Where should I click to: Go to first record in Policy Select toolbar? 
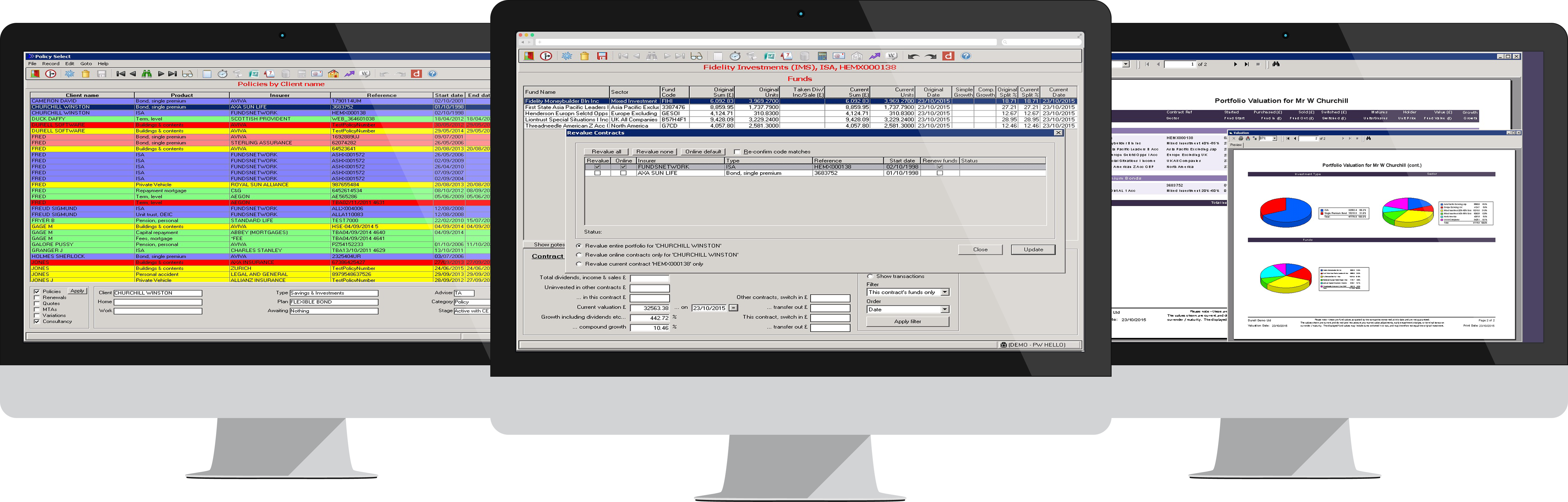tap(120, 74)
